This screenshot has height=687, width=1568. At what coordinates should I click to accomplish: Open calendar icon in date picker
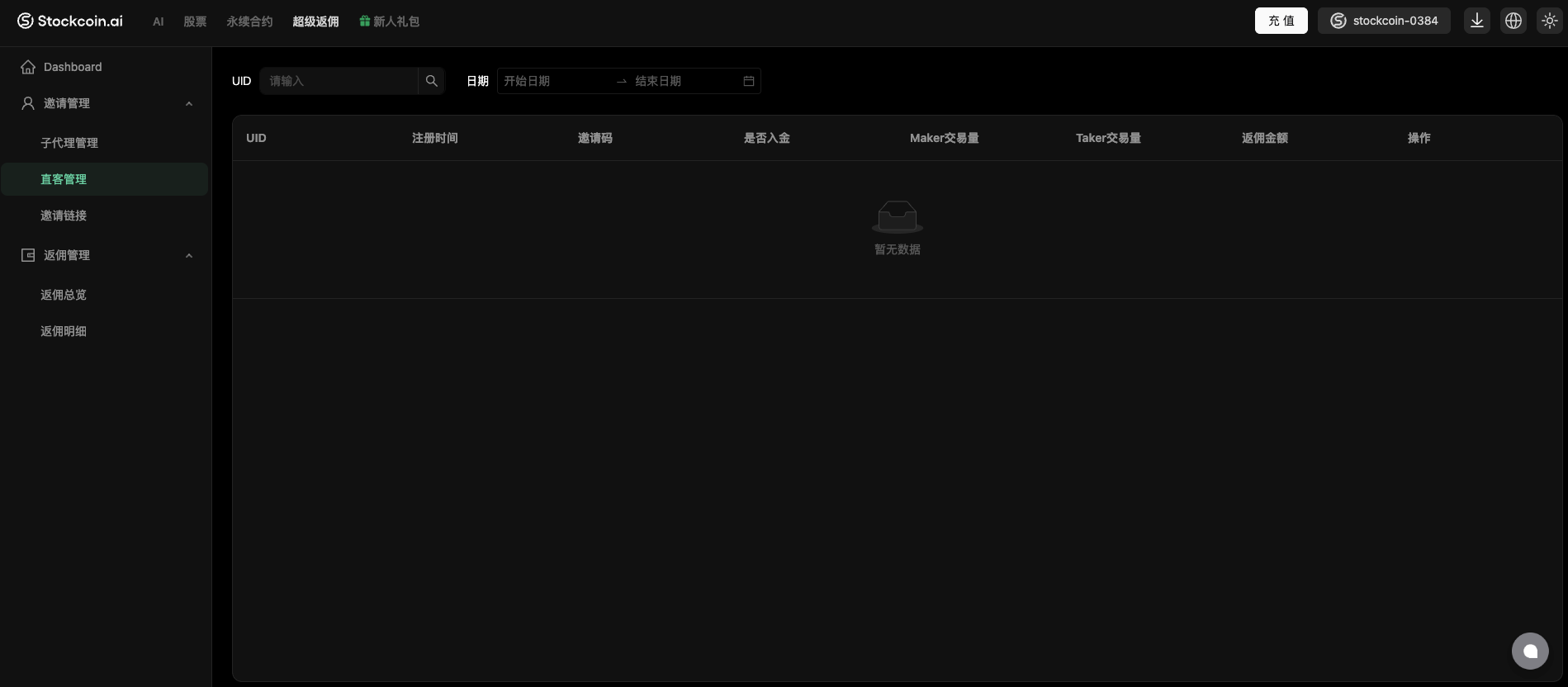coord(749,81)
